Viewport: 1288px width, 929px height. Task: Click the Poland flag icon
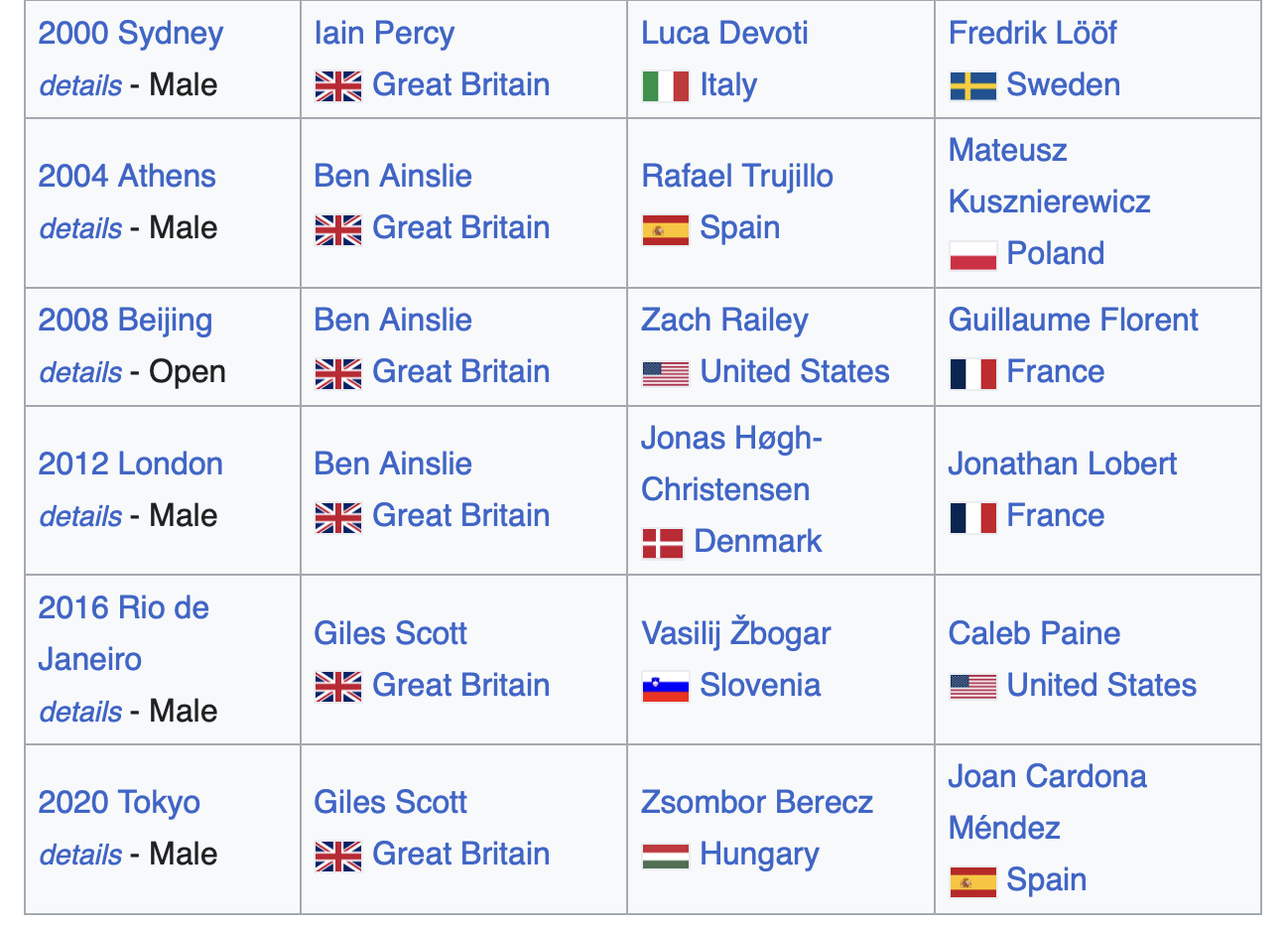pos(972,255)
